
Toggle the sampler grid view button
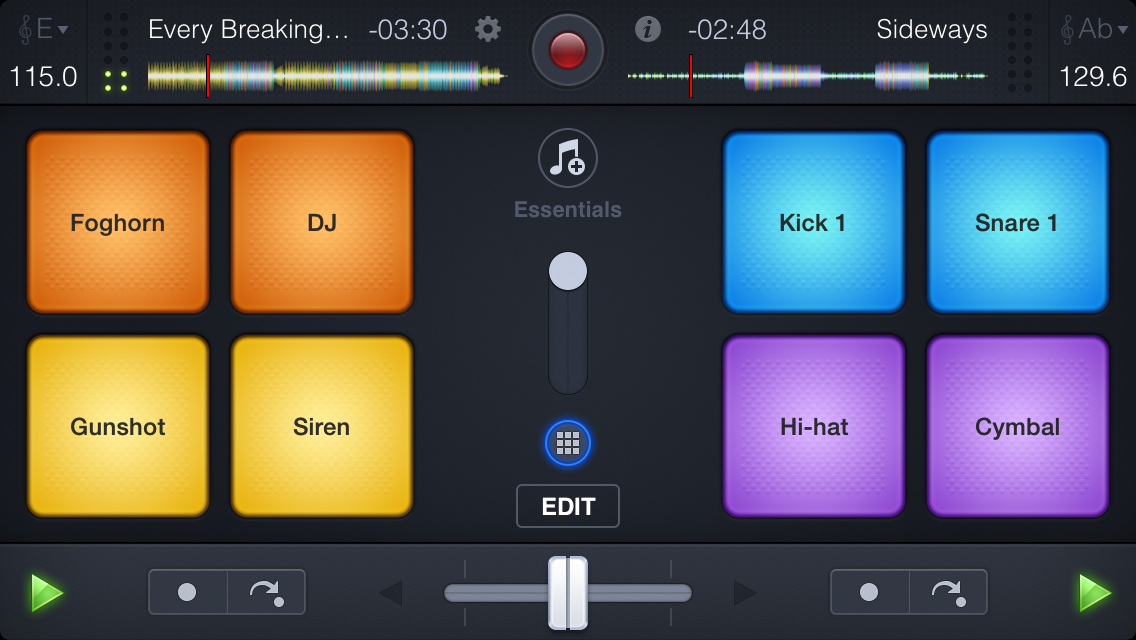click(x=568, y=443)
